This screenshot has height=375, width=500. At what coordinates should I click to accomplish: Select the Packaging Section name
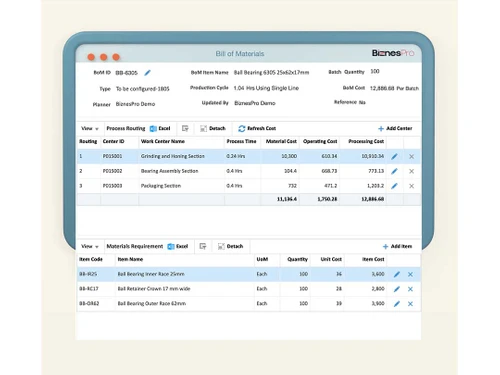click(x=161, y=186)
